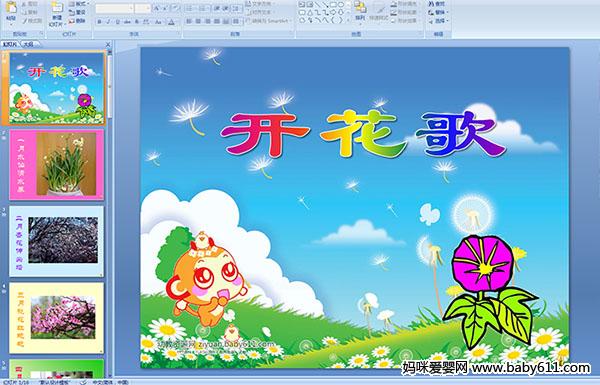Click the Convert to SmartArt button
Screen dimensions: 600x385
tap(269, 21)
